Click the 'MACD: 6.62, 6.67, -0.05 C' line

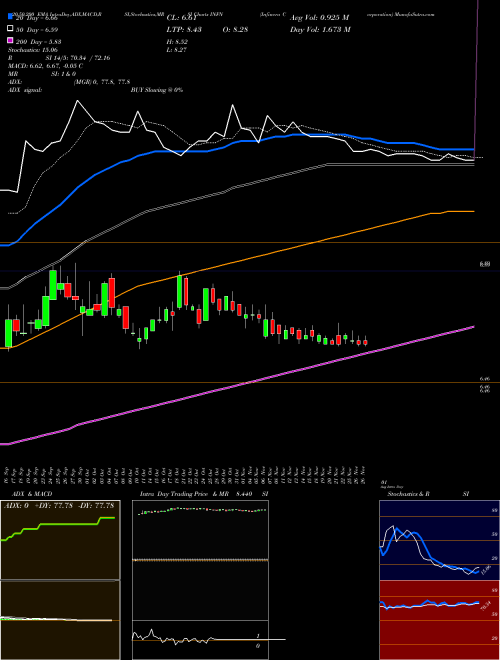point(45,66)
